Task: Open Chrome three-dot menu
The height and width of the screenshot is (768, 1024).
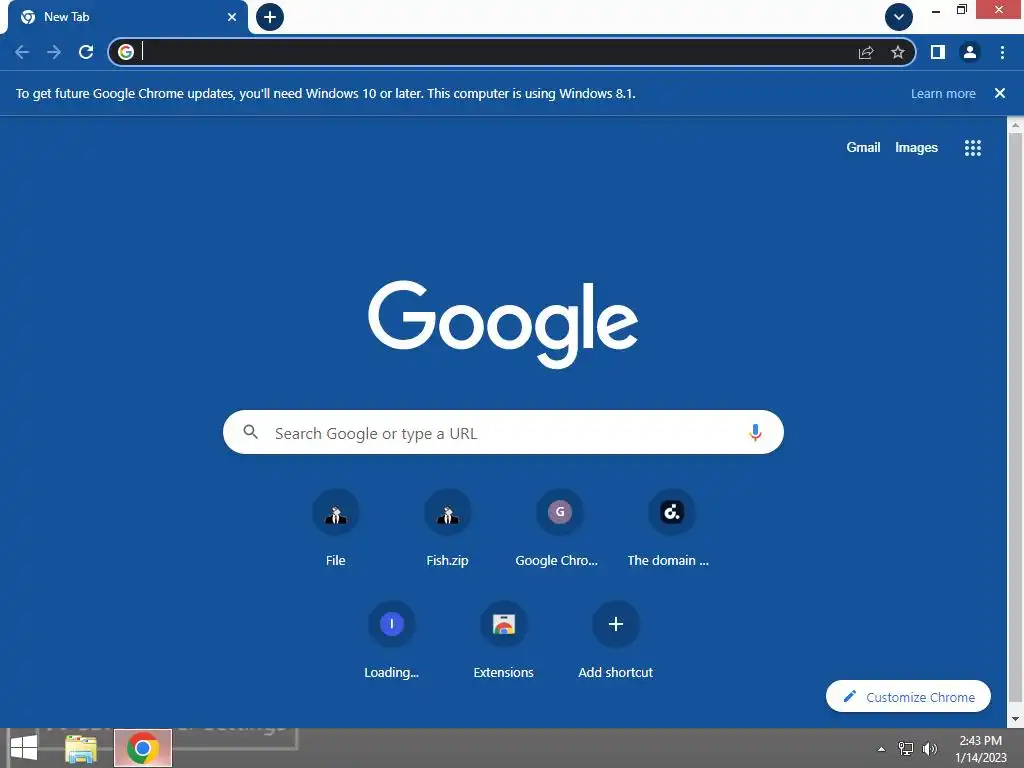Action: coord(1002,52)
